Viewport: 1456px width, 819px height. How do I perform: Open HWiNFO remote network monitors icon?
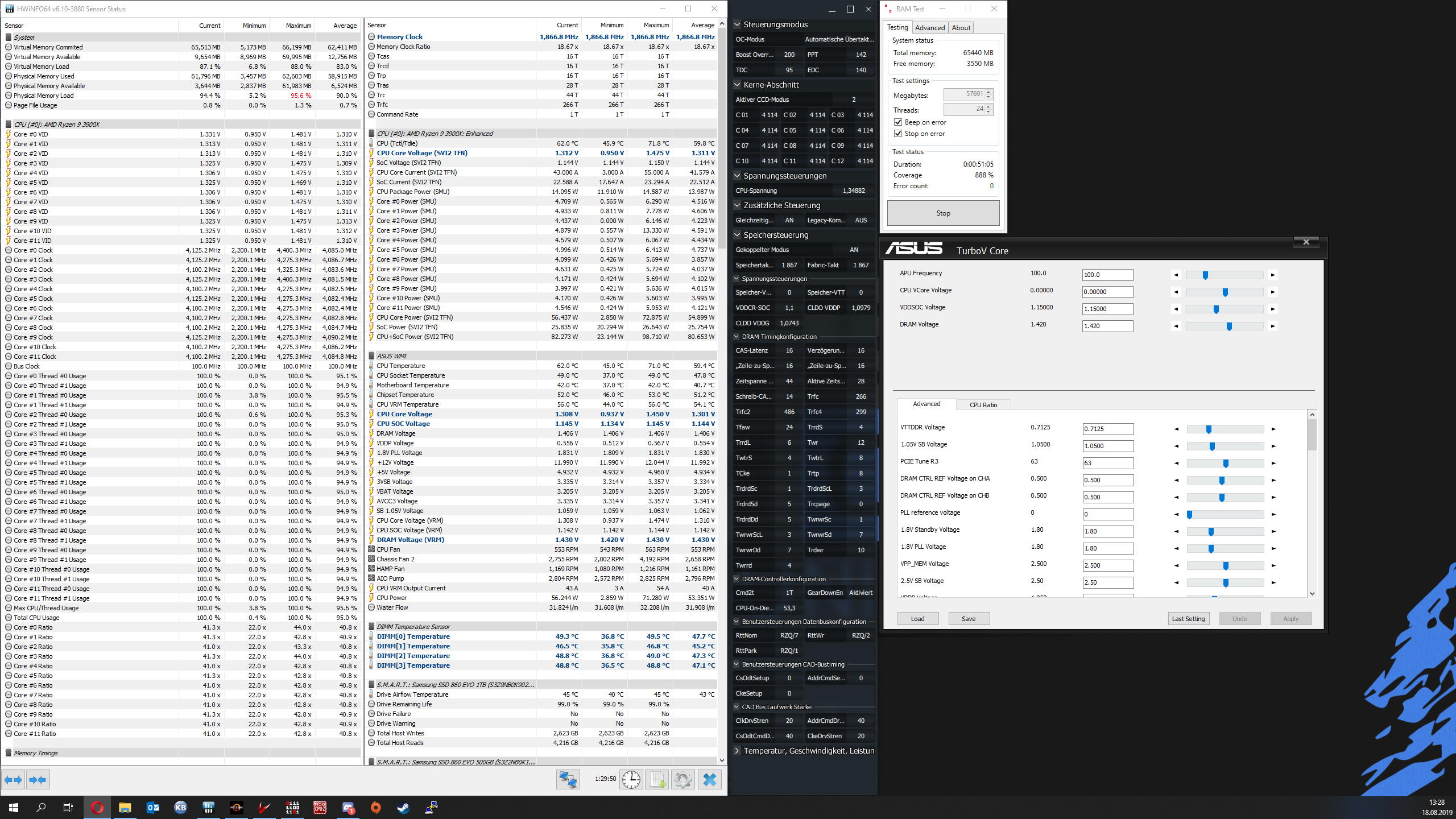(x=568, y=779)
